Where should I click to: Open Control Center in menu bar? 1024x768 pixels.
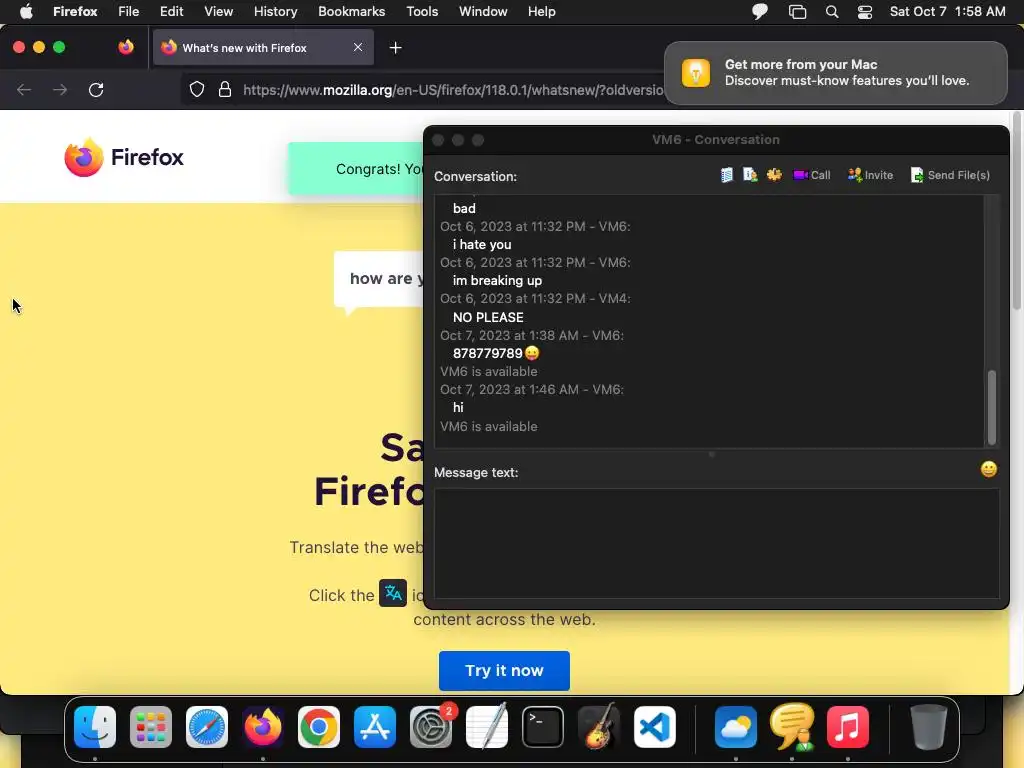click(x=865, y=12)
